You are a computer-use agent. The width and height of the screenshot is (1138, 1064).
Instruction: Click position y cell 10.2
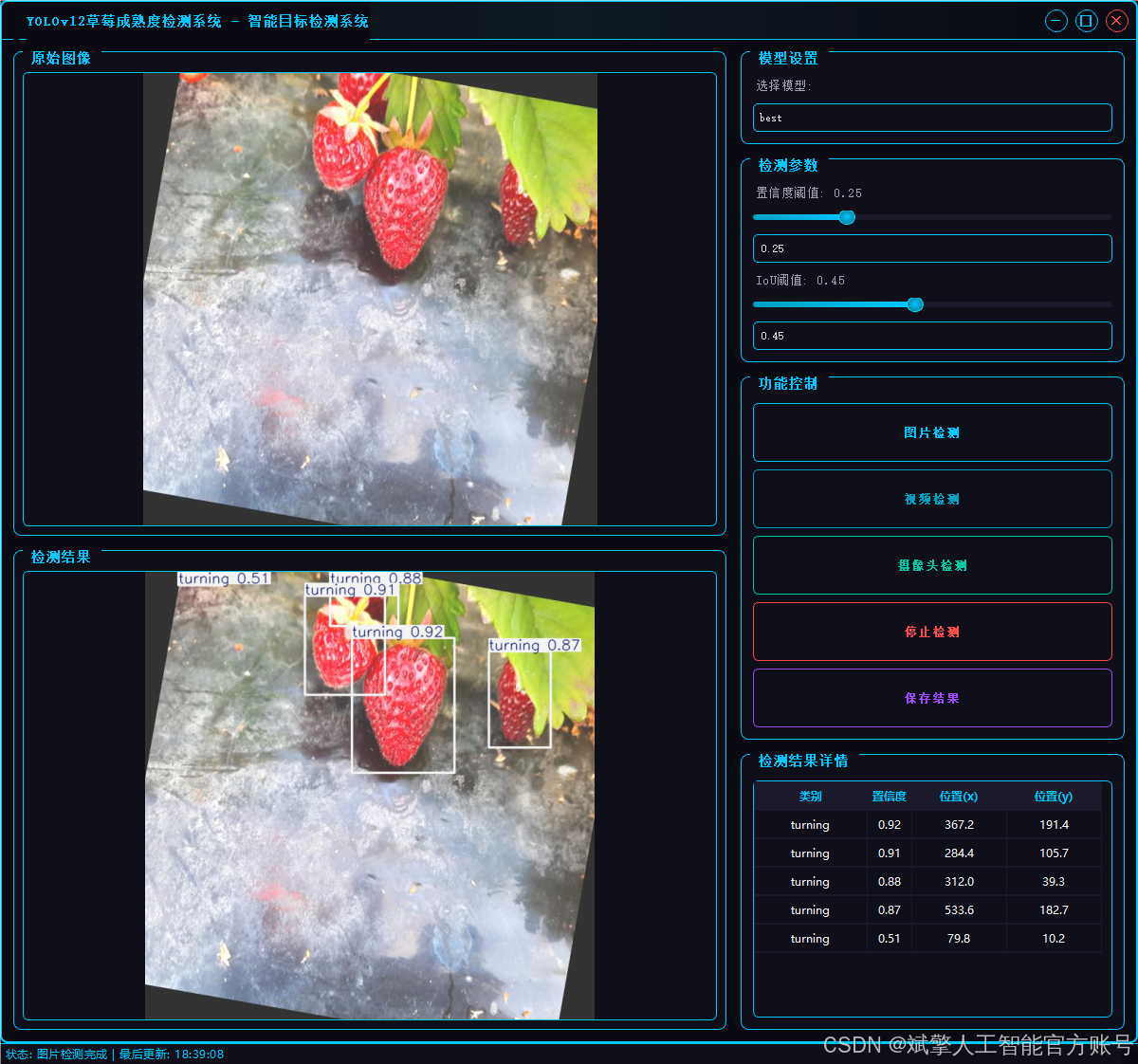tap(1054, 939)
